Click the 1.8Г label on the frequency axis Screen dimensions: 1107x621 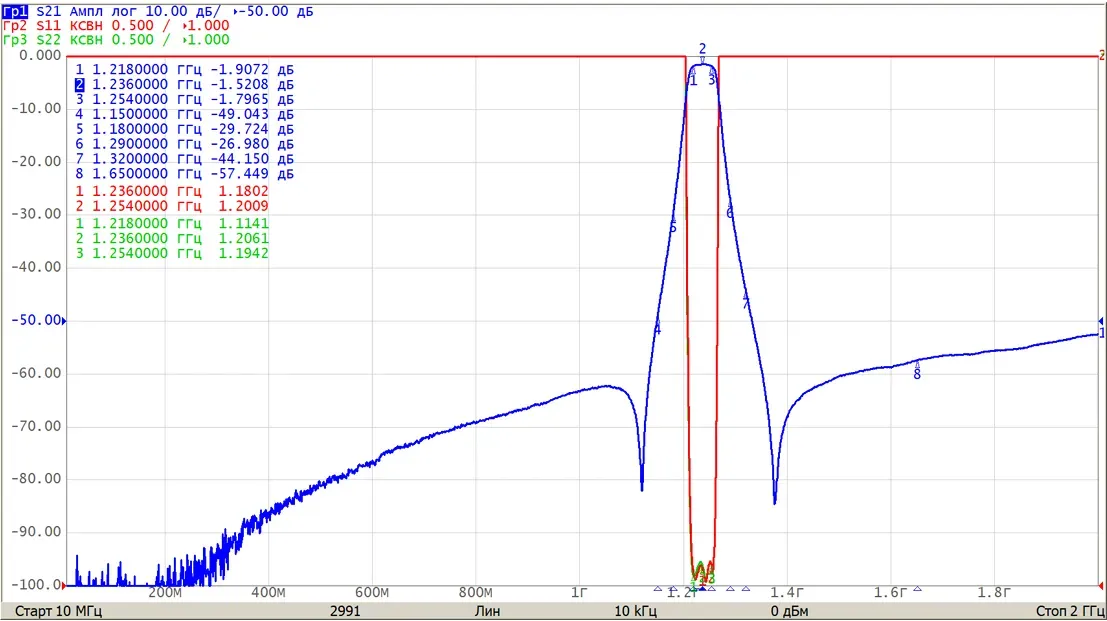[994, 593]
